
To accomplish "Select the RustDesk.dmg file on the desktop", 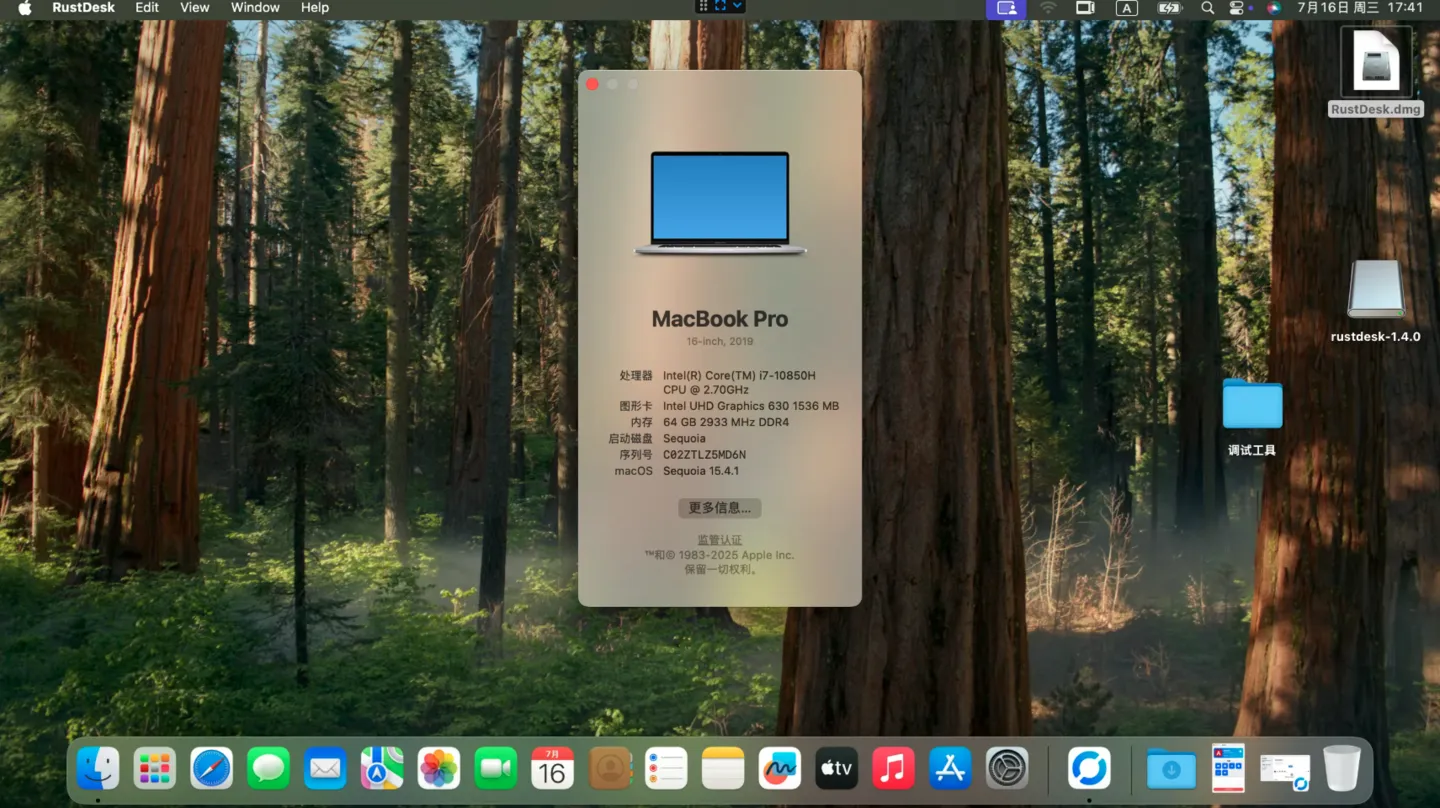I will pyautogui.click(x=1376, y=68).
